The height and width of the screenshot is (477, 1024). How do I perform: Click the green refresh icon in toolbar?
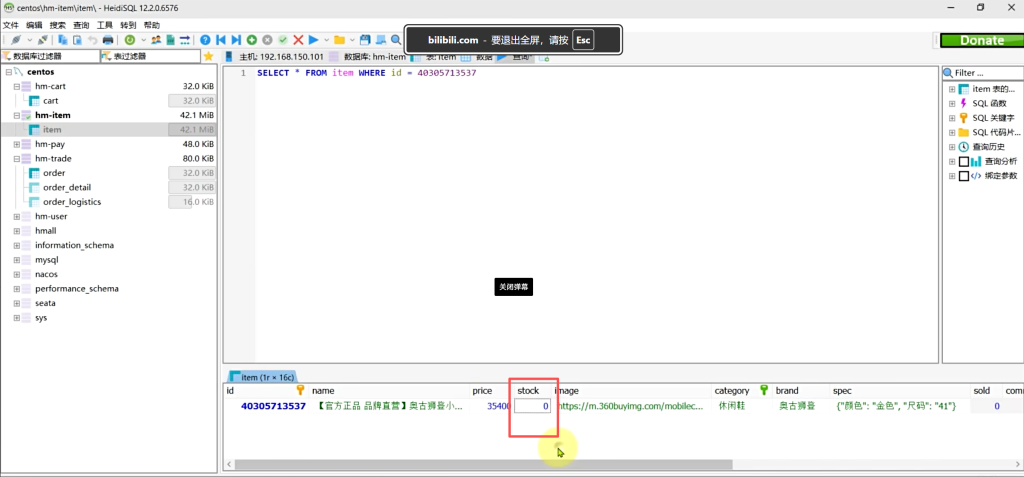[129, 40]
